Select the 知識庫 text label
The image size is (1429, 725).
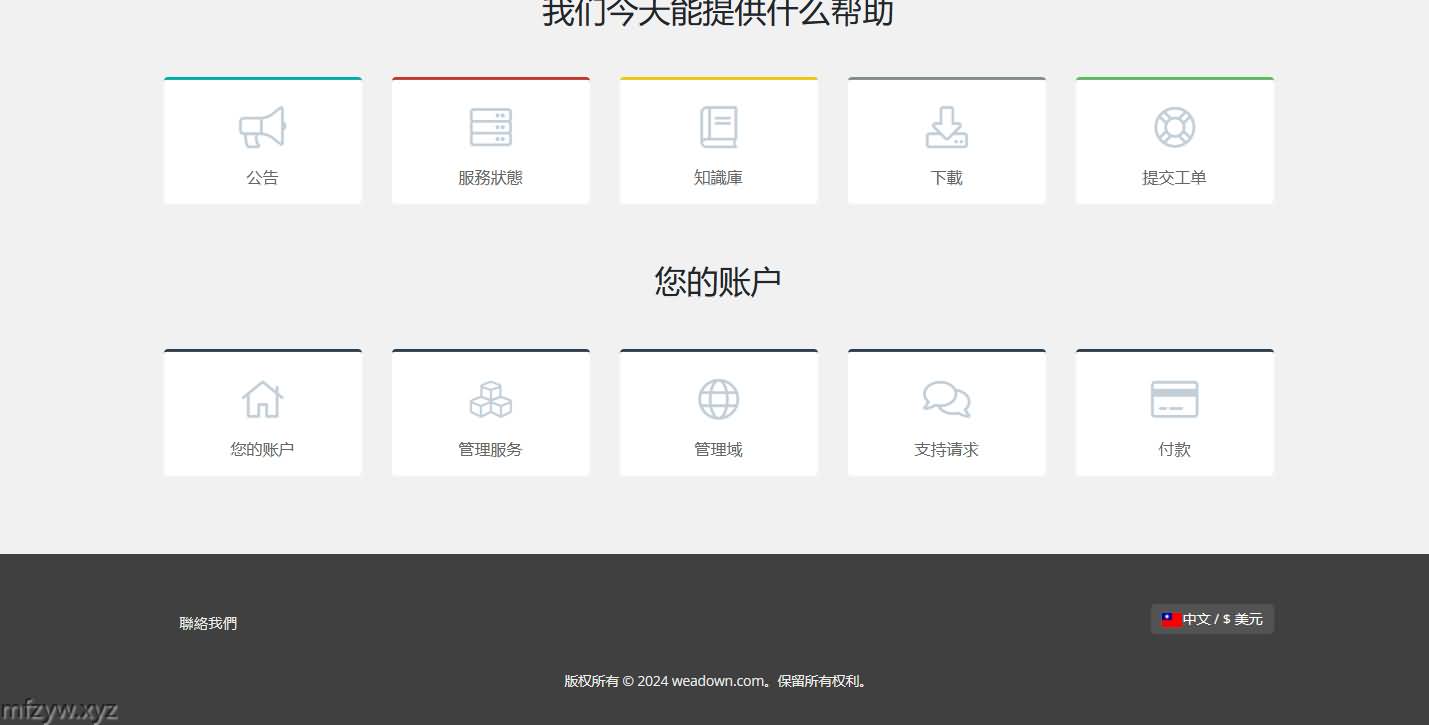click(x=718, y=178)
